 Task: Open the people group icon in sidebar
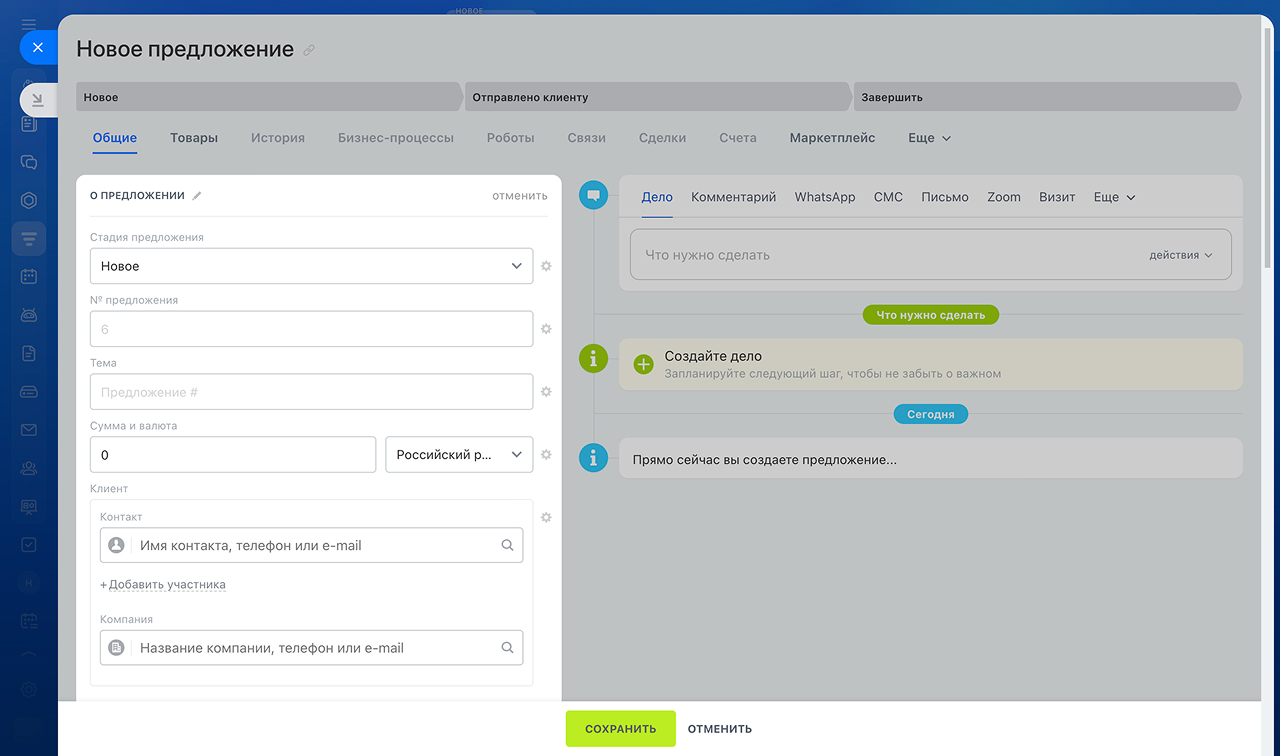(x=29, y=468)
